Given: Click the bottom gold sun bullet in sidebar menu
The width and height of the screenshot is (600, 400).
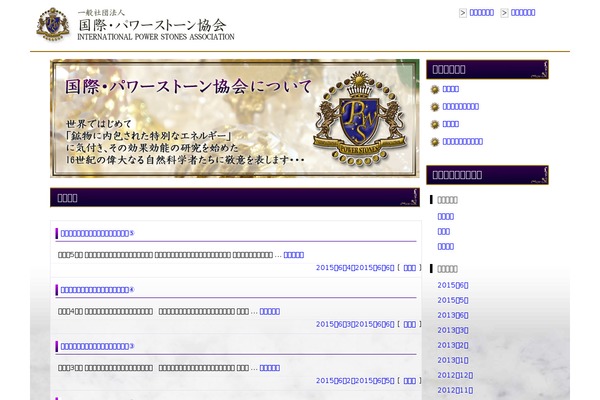Looking at the screenshot, I should tap(435, 142).
